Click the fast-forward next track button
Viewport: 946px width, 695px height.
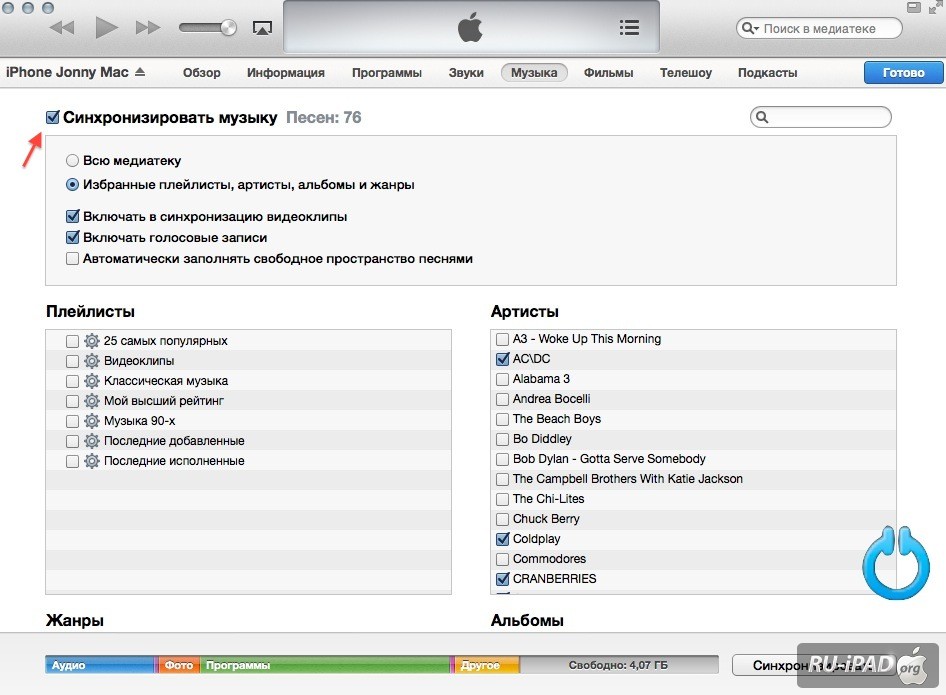[x=148, y=28]
